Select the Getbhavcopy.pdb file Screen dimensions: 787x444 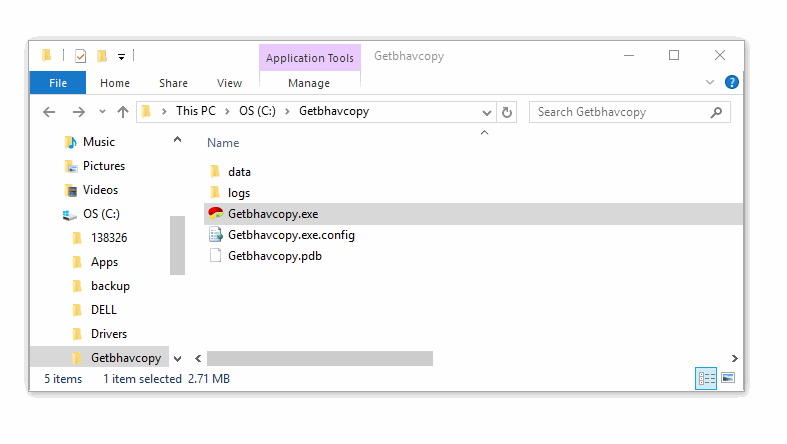(275, 256)
